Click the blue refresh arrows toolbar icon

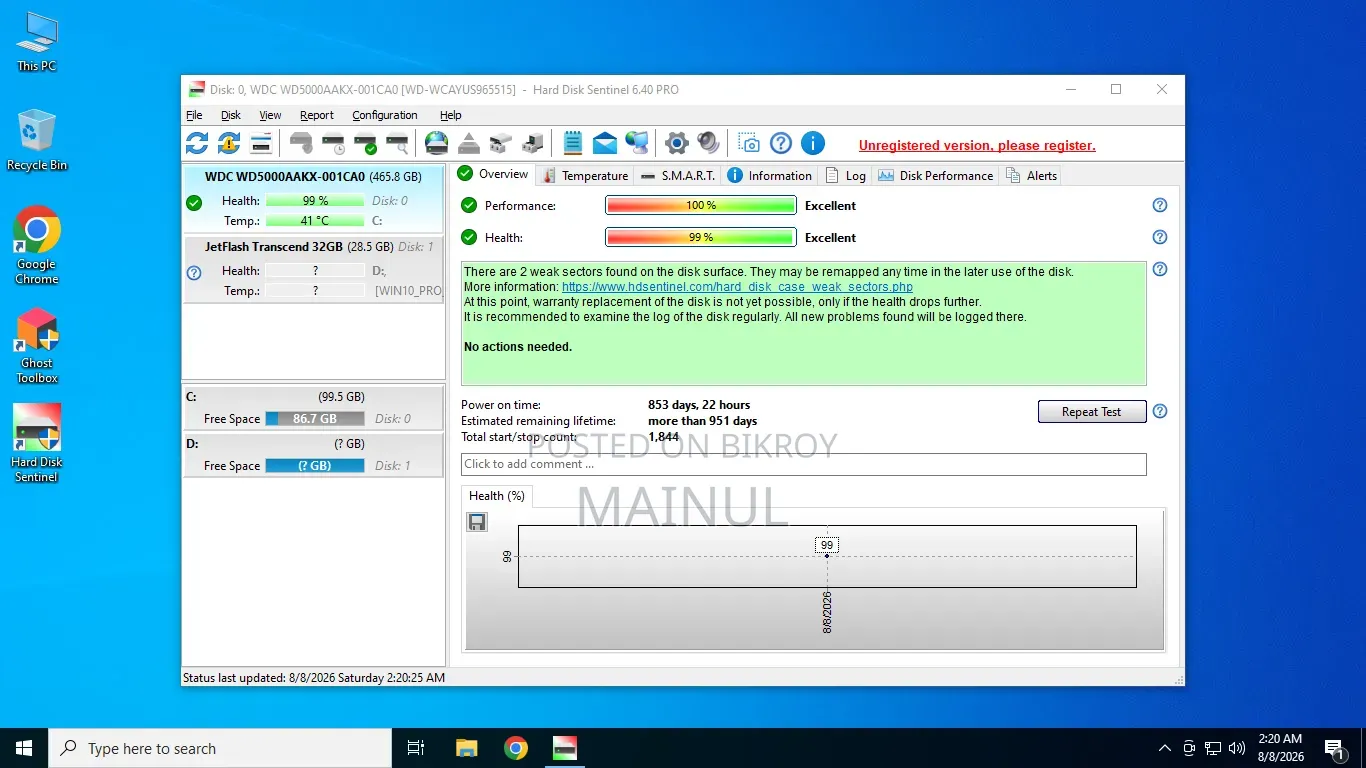[197, 143]
